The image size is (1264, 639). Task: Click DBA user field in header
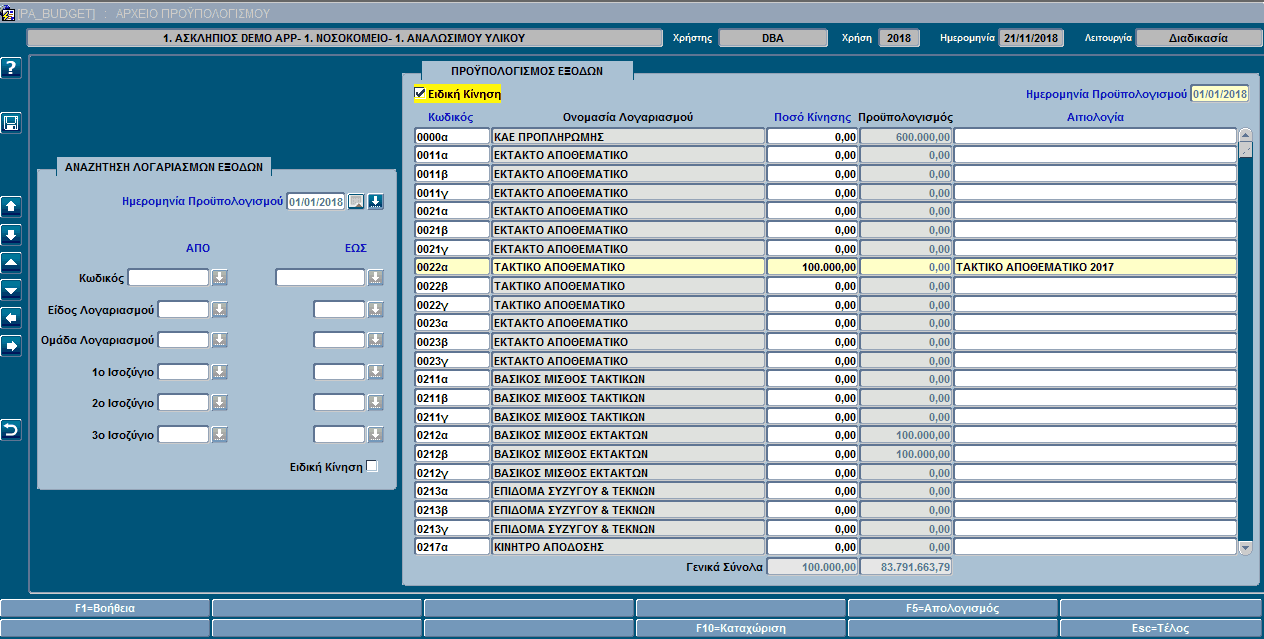(x=773, y=38)
